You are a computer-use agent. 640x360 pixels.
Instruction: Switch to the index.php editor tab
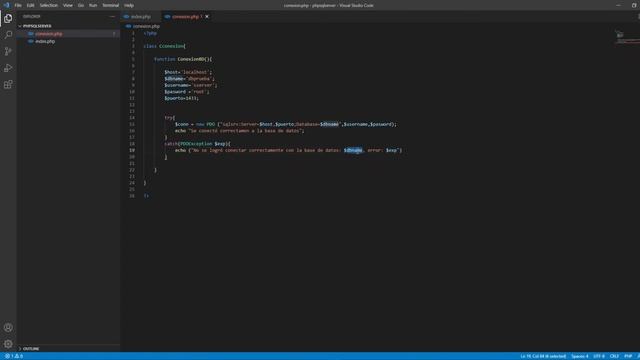pyautogui.click(x=140, y=17)
